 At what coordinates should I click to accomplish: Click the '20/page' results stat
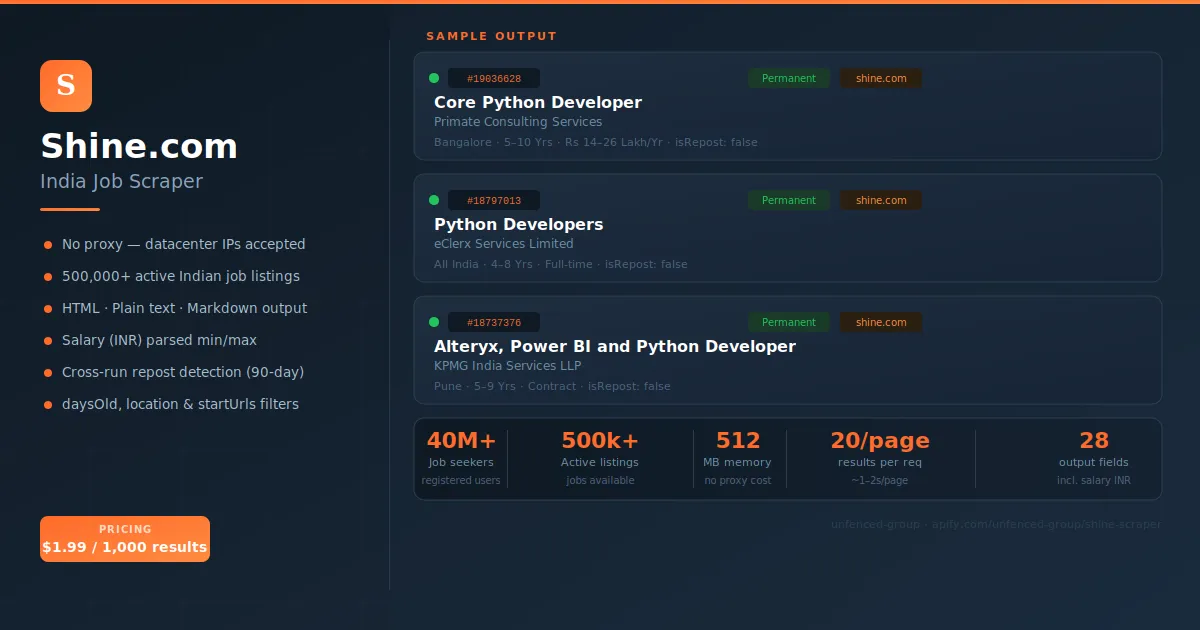(x=880, y=441)
